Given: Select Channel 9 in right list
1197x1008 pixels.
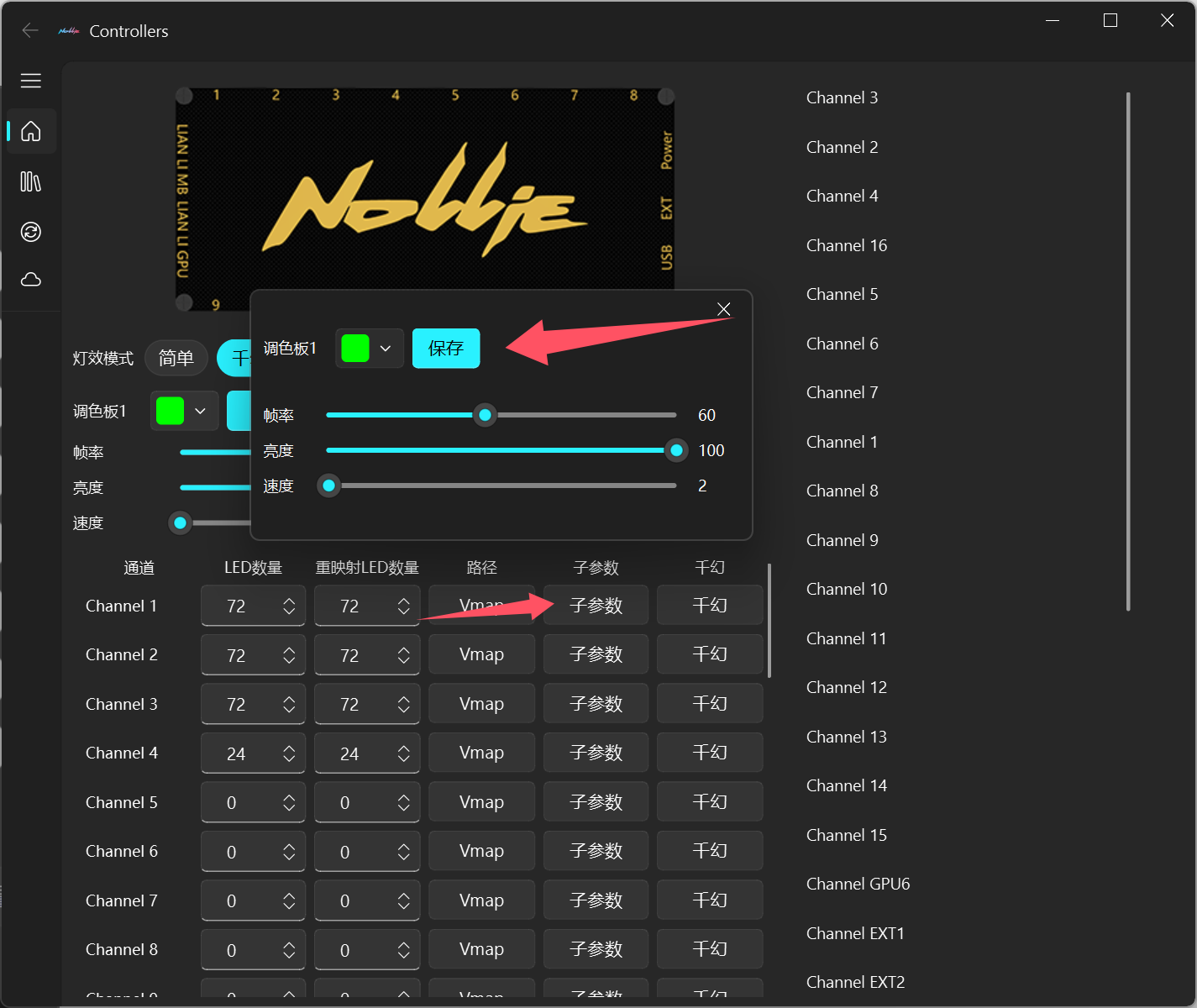Looking at the screenshot, I should click(x=842, y=541).
